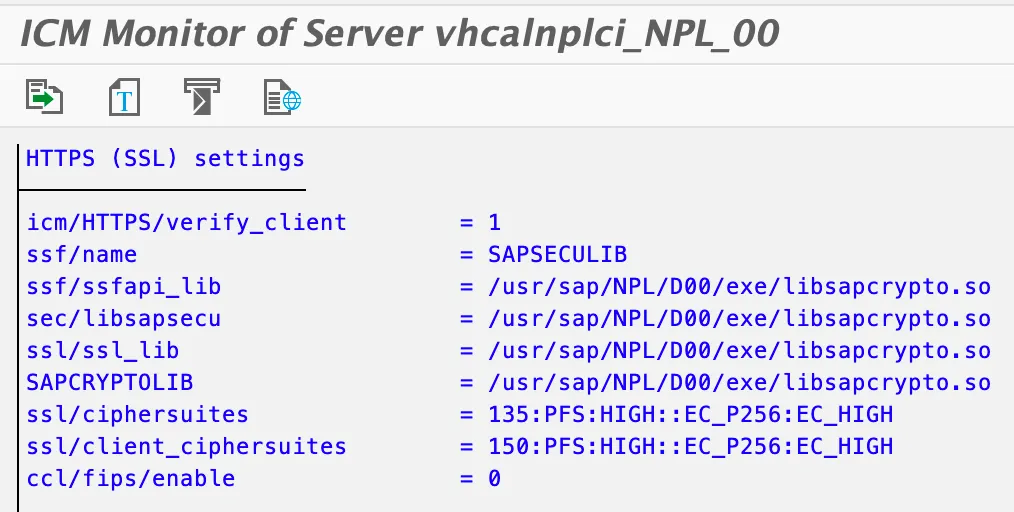This screenshot has width=1014, height=512.
Task: Click the export document icon with green arrow
Action: tap(44, 98)
